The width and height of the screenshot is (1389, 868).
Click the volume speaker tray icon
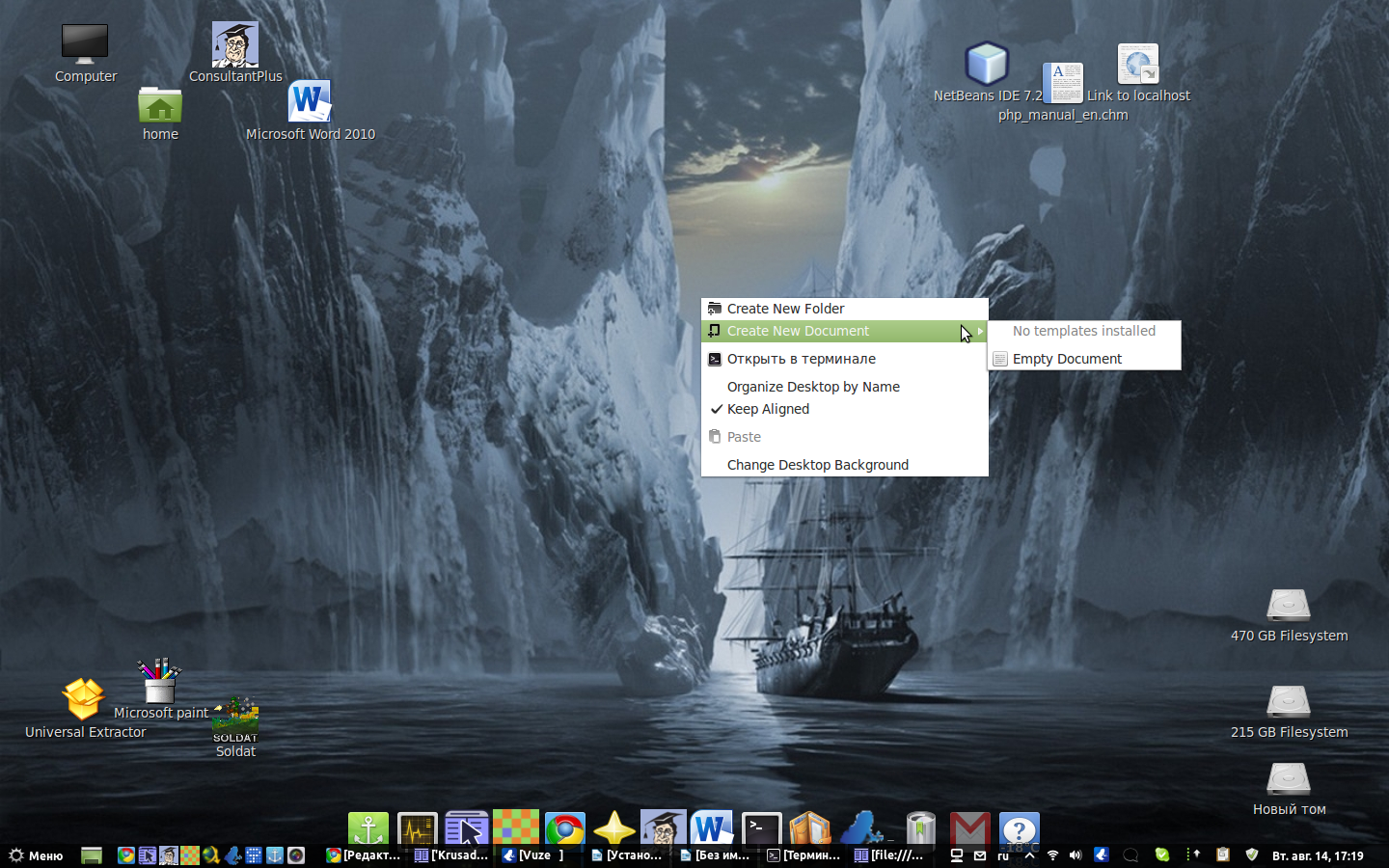[x=1076, y=855]
